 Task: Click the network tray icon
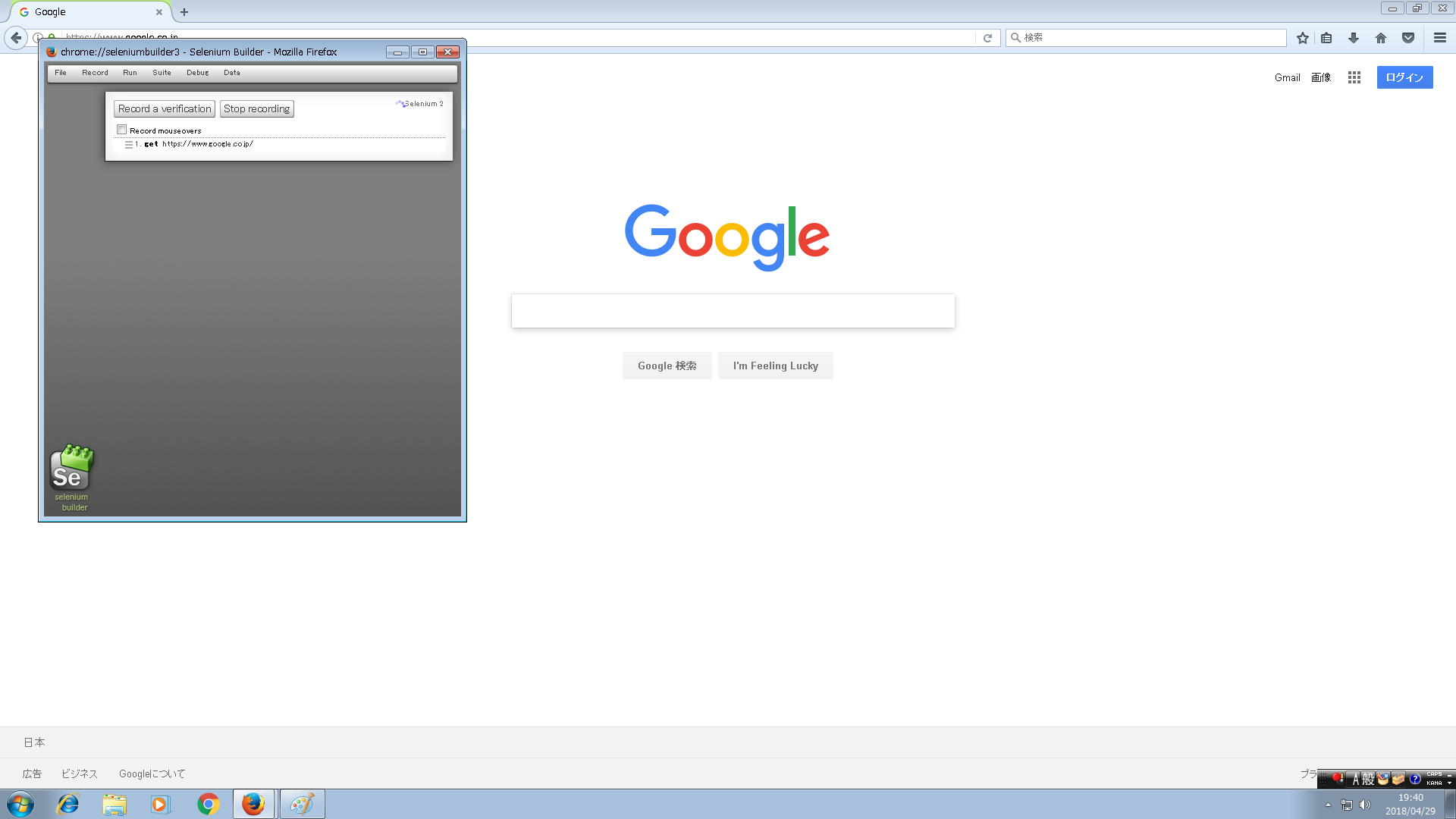click(1347, 805)
